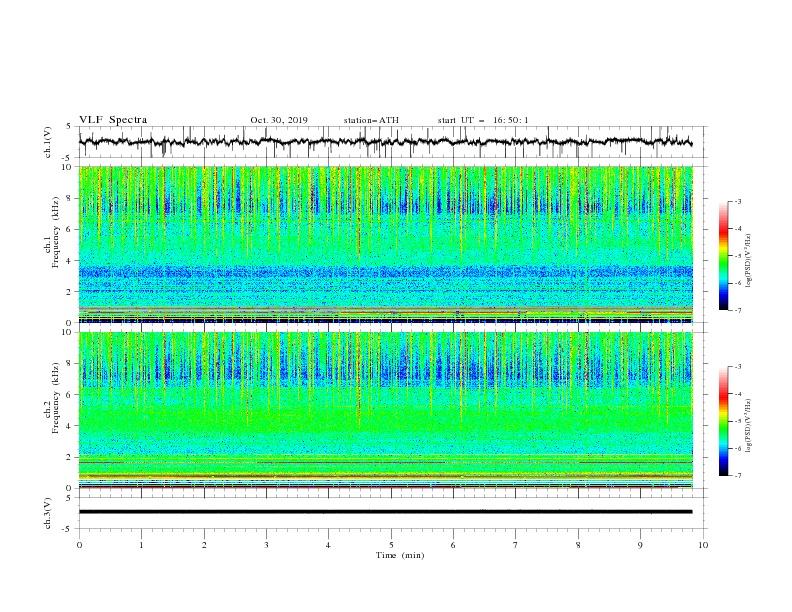Click the ch.3 voltage trace band

click(x=385, y=512)
